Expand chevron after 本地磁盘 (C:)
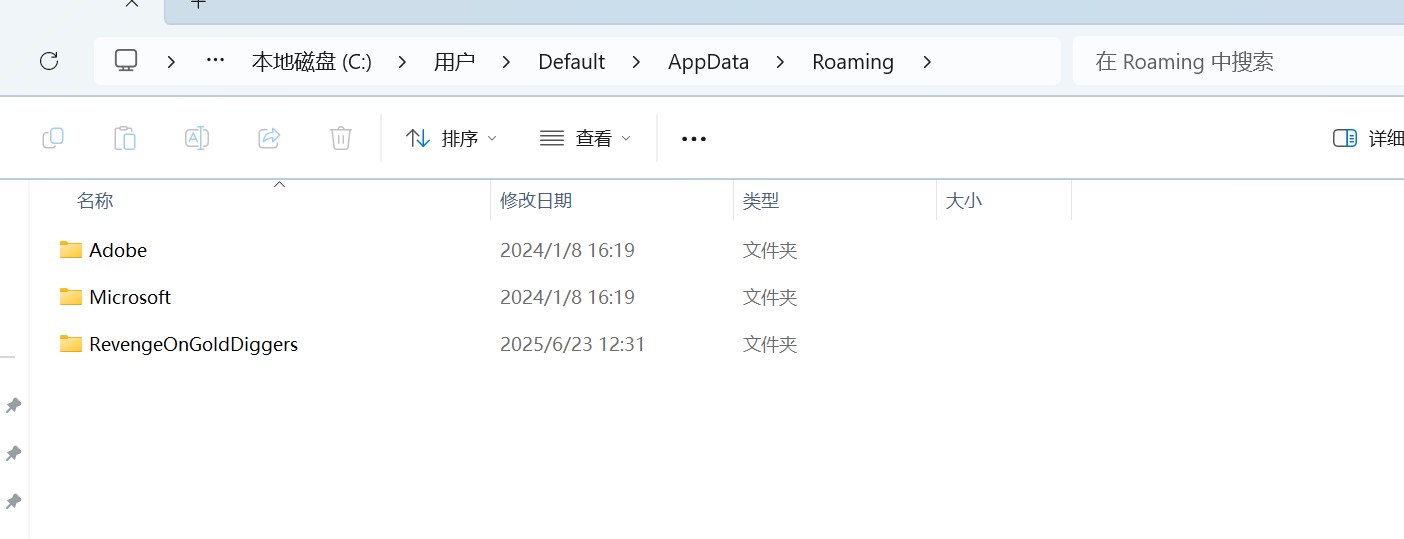The height and width of the screenshot is (539, 1404). (x=402, y=62)
